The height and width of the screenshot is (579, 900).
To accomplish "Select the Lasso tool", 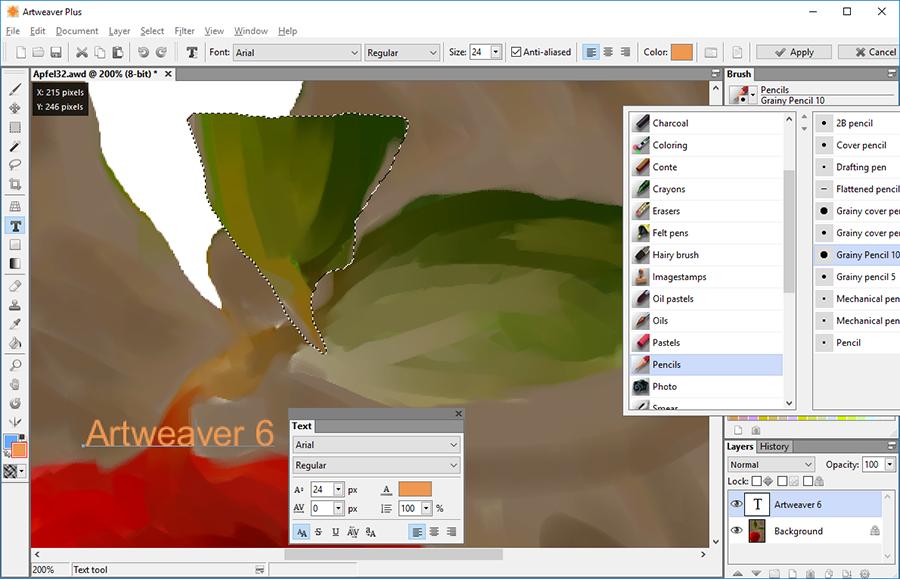I will (15, 165).
